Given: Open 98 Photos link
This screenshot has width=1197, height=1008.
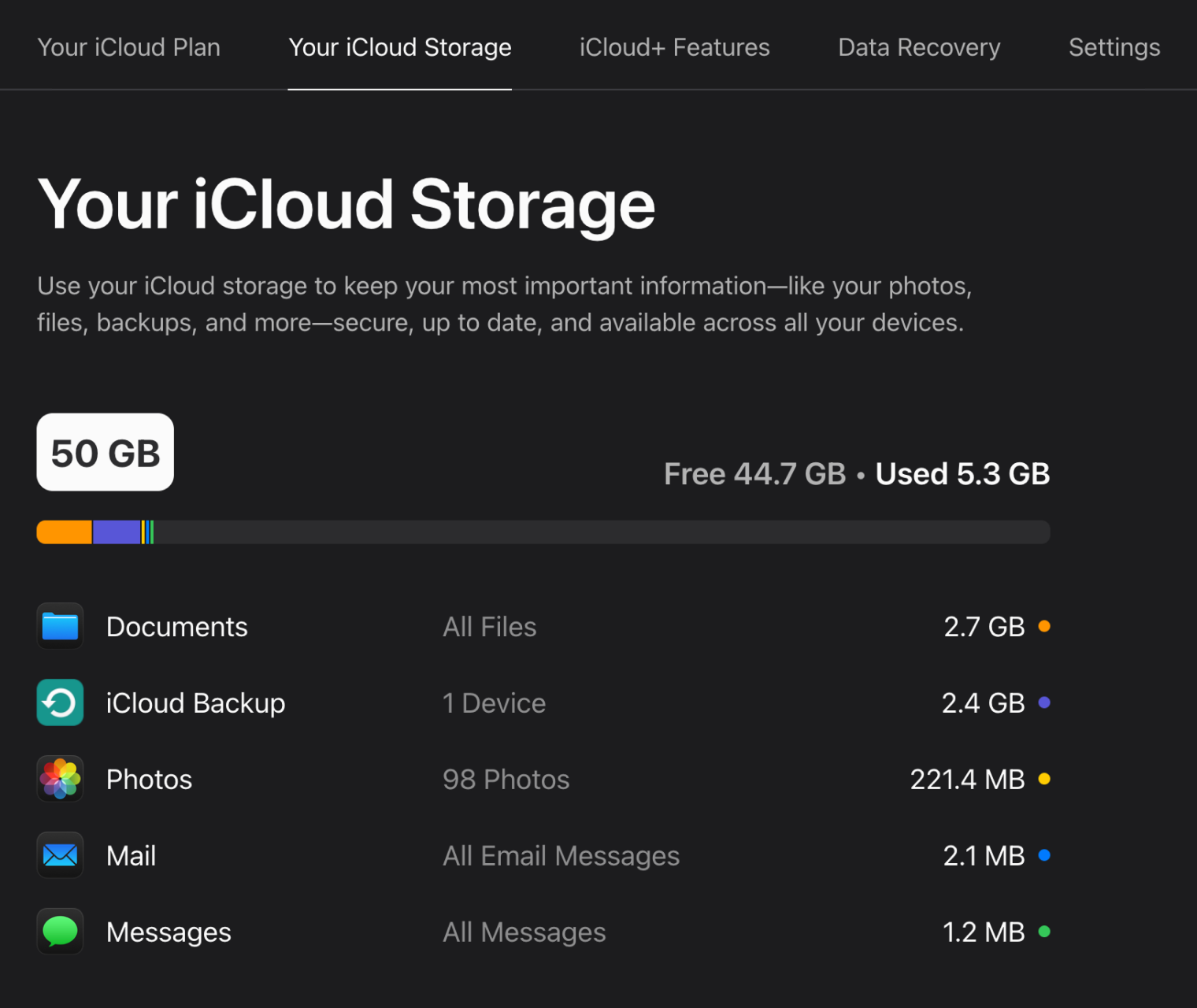Looking at the screenshot, I should pyautogui.click(x=506, y=779).
